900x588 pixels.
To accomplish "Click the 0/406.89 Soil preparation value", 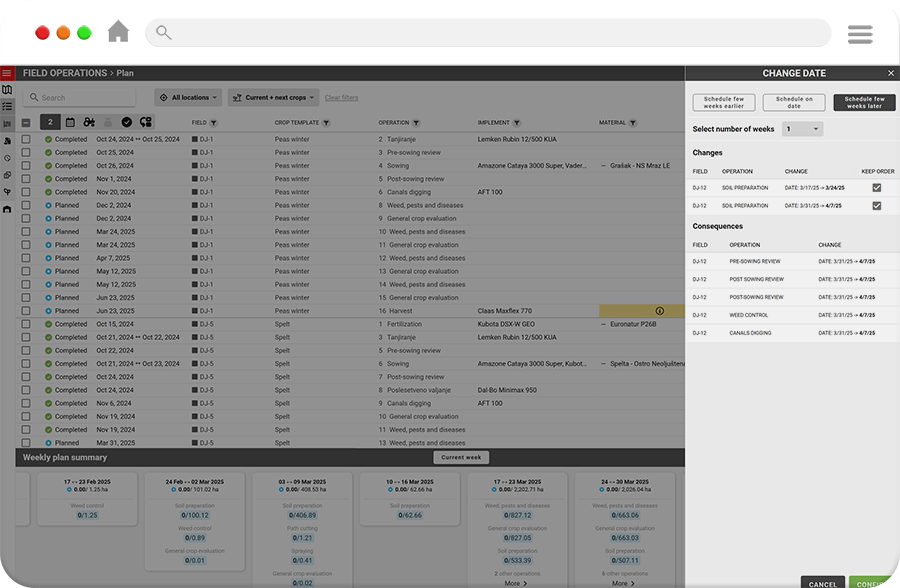I will click(302, 515).
